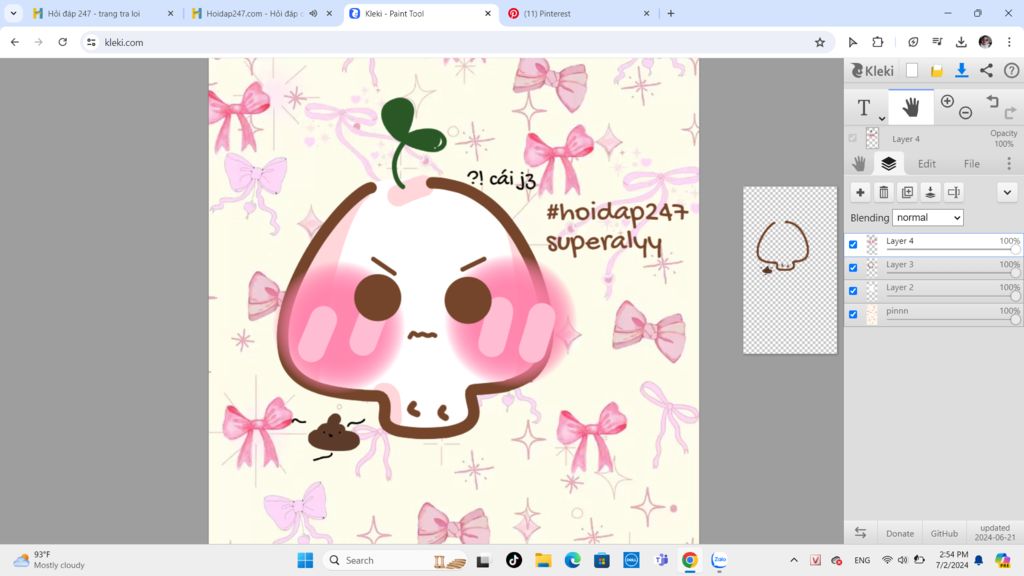Open Microsoft Edge from the taskbar
Image resolution: width=1024 pixels, height=576 pixels.
(x=572, y=560)
